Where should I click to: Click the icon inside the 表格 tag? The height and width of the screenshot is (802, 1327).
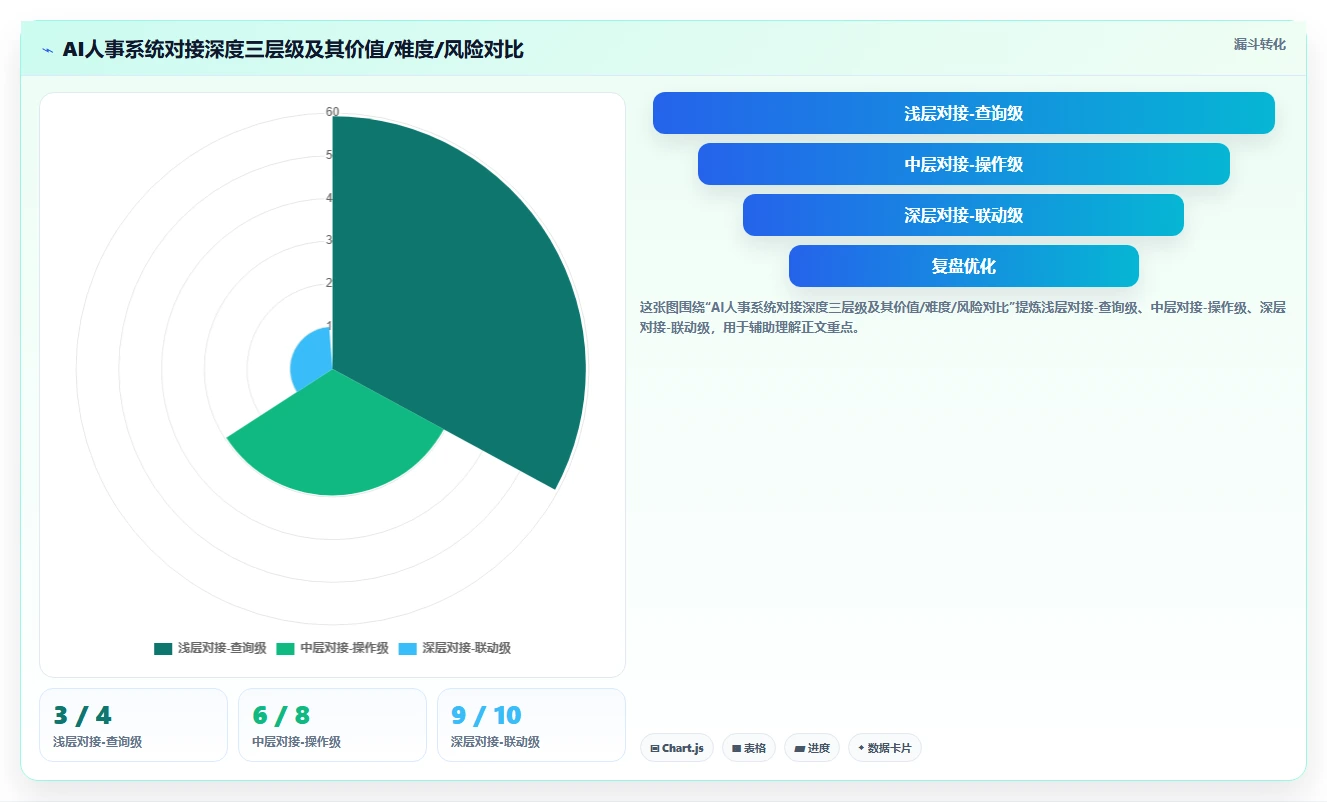pos(737,748)
